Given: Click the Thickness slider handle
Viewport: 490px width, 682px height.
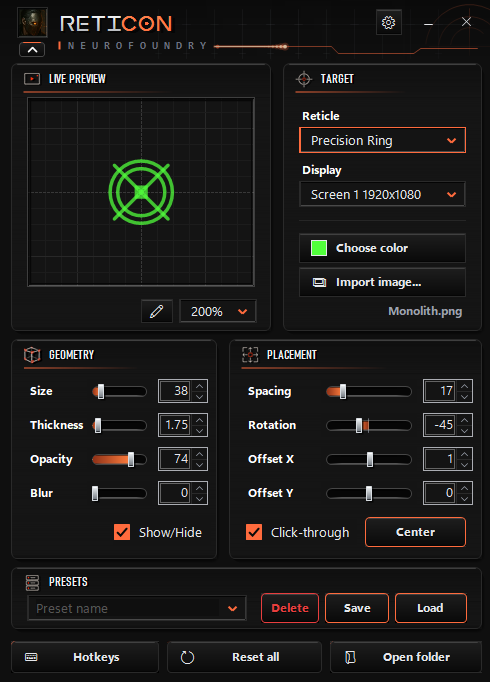Looking at the screenshot, I should 98,425.
